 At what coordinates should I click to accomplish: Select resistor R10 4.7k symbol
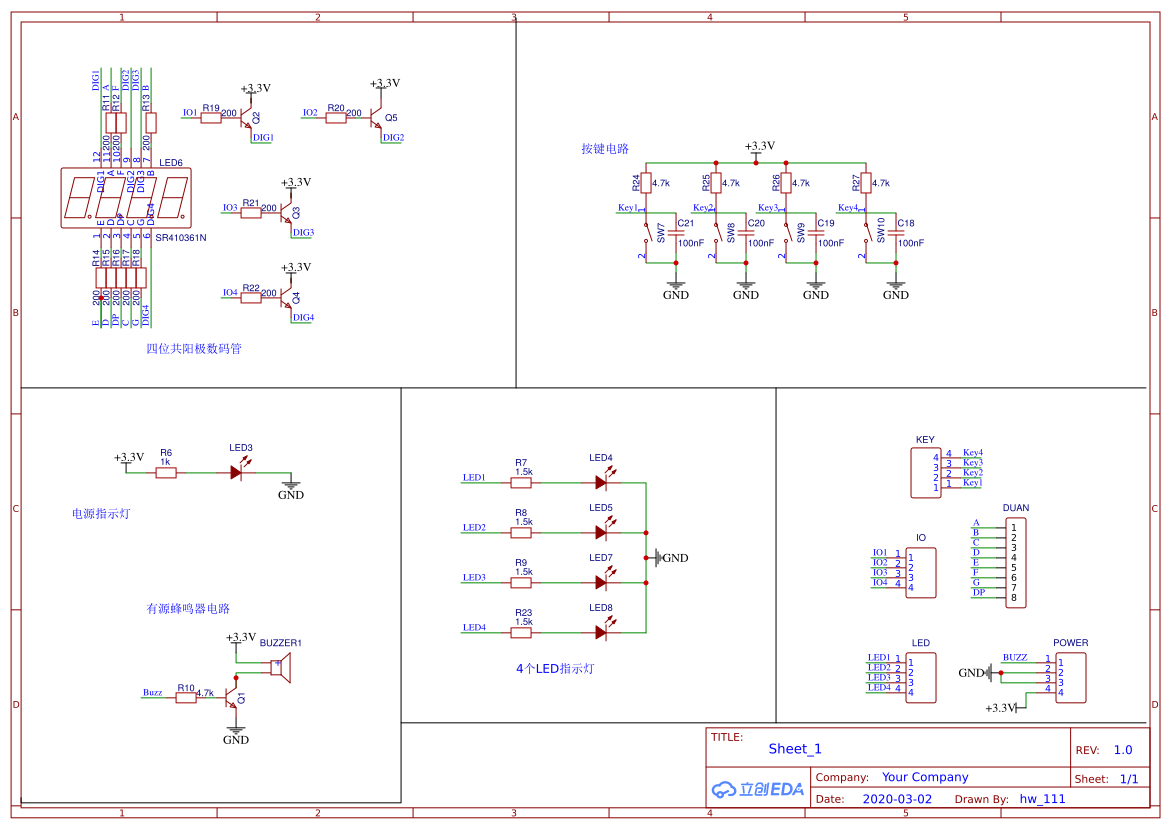[186, 697]
